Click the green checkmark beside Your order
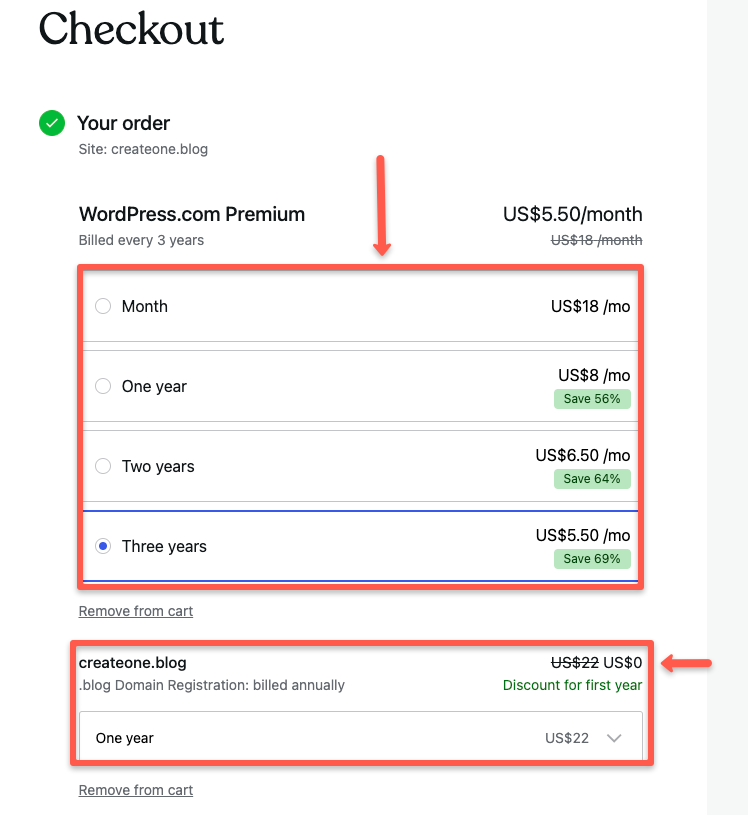Image resolution: width=748 pixels, height=815 pixels. 51,123
